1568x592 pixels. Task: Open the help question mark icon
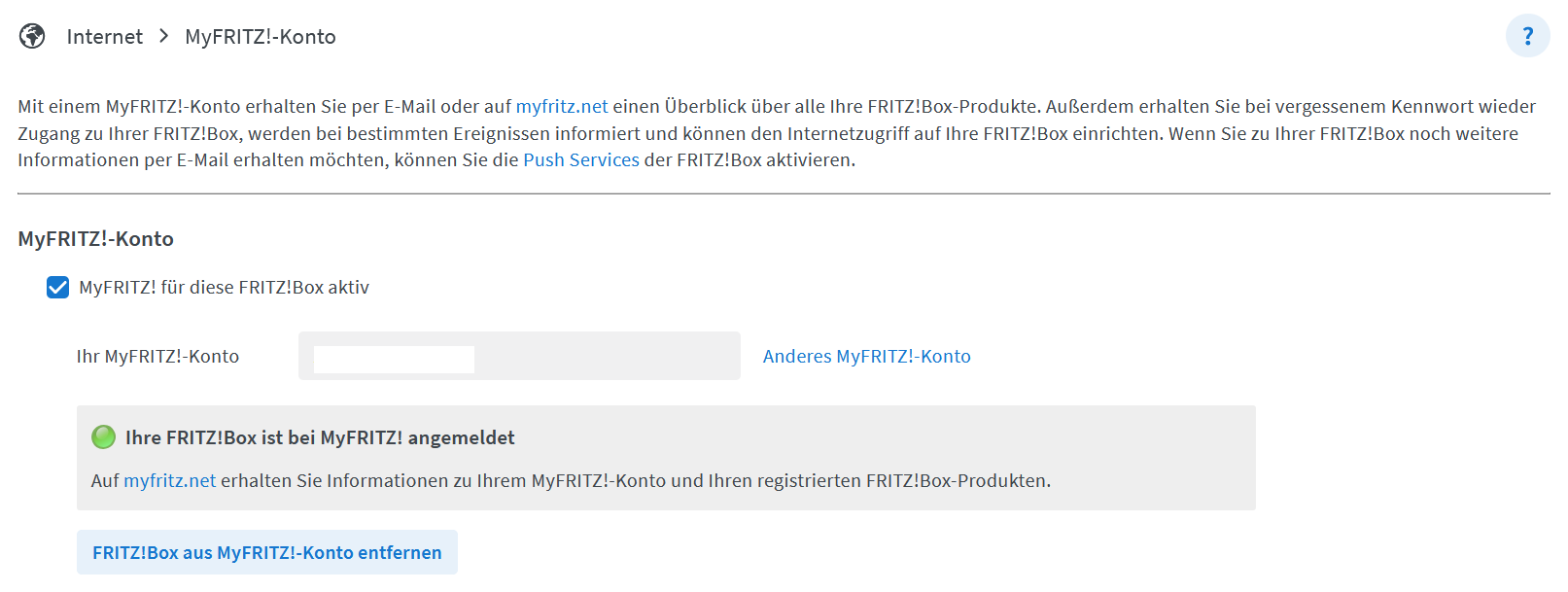1527,36
